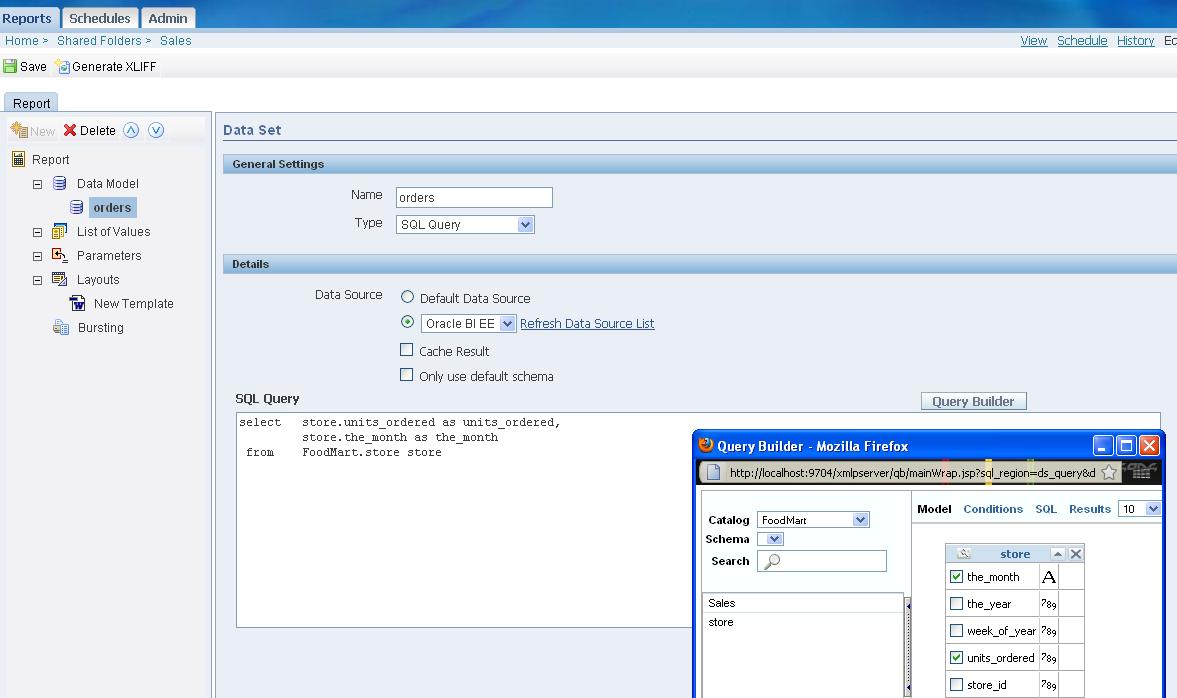Open the Conditions tab in Query Builder
Viewport: 1177px width, 698px height.
(x=992, y=509)
